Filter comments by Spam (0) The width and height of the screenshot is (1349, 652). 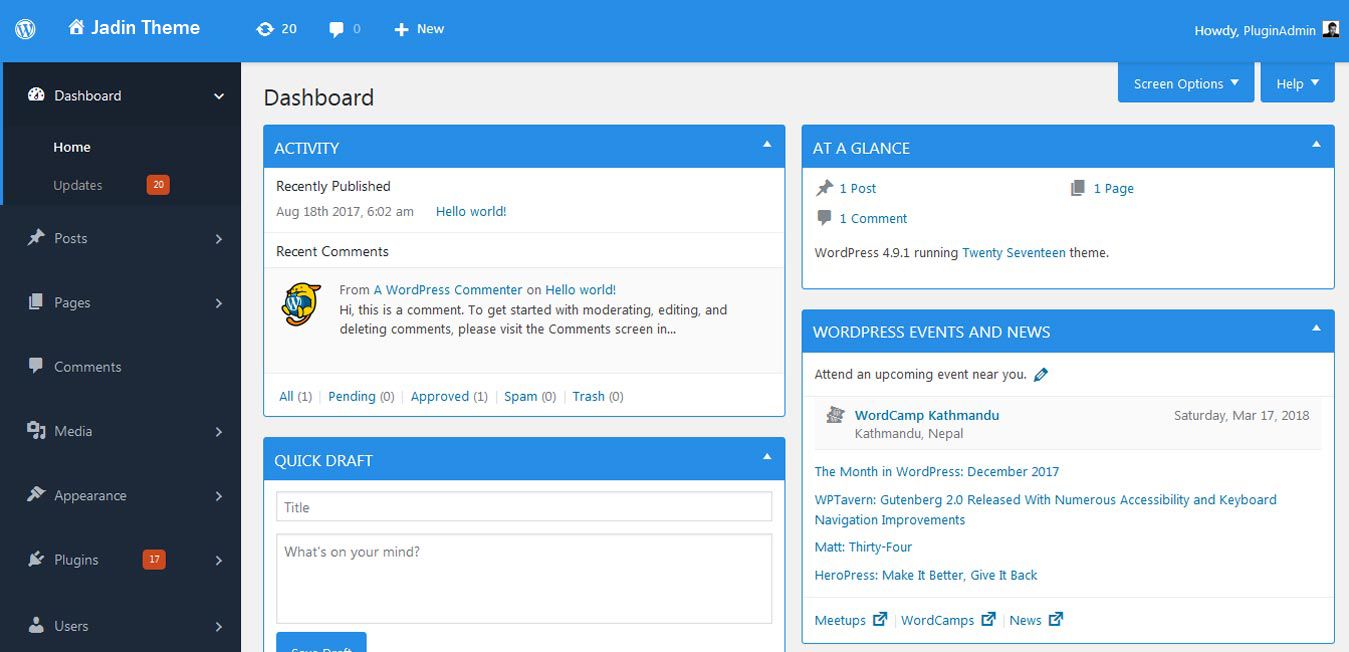point(530,396)
